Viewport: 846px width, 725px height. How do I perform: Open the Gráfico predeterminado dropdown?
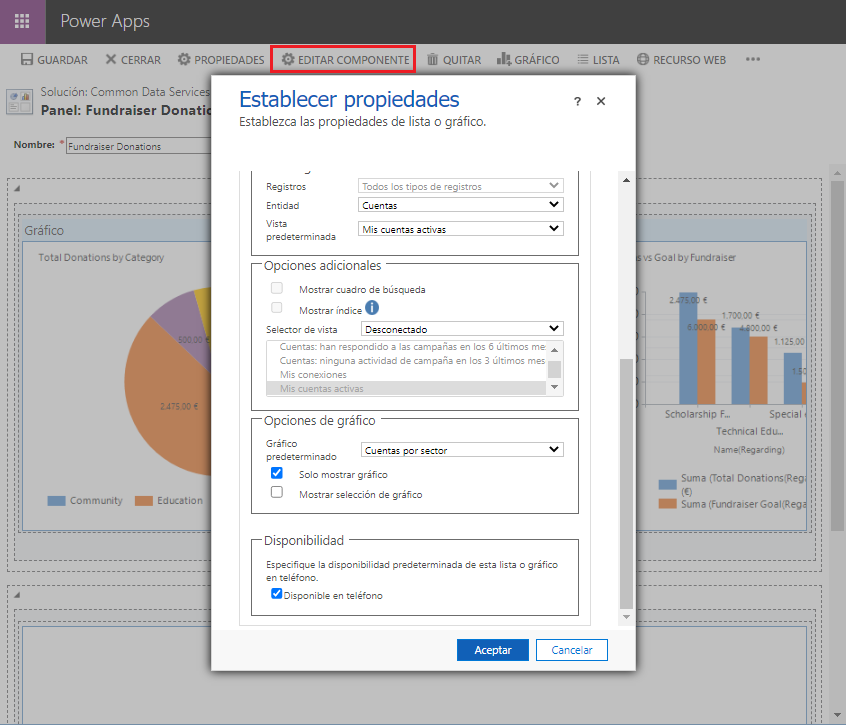[x=462, y=450]
